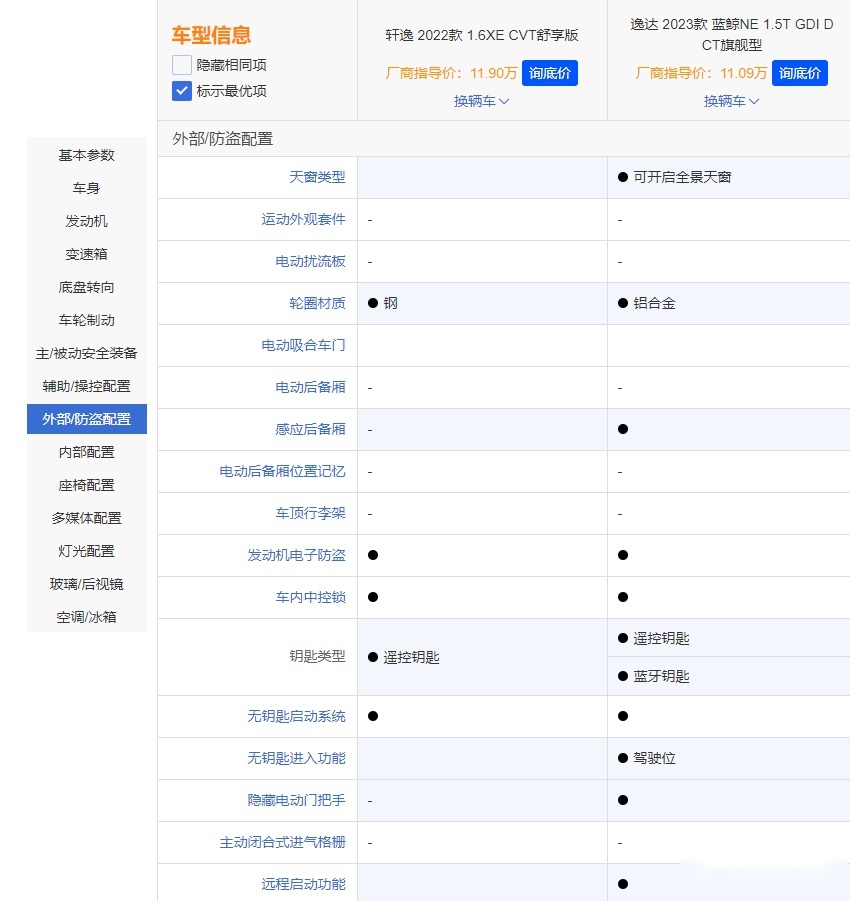Click 发动机电子防盗 parameter link

click(x=297, y=555)
